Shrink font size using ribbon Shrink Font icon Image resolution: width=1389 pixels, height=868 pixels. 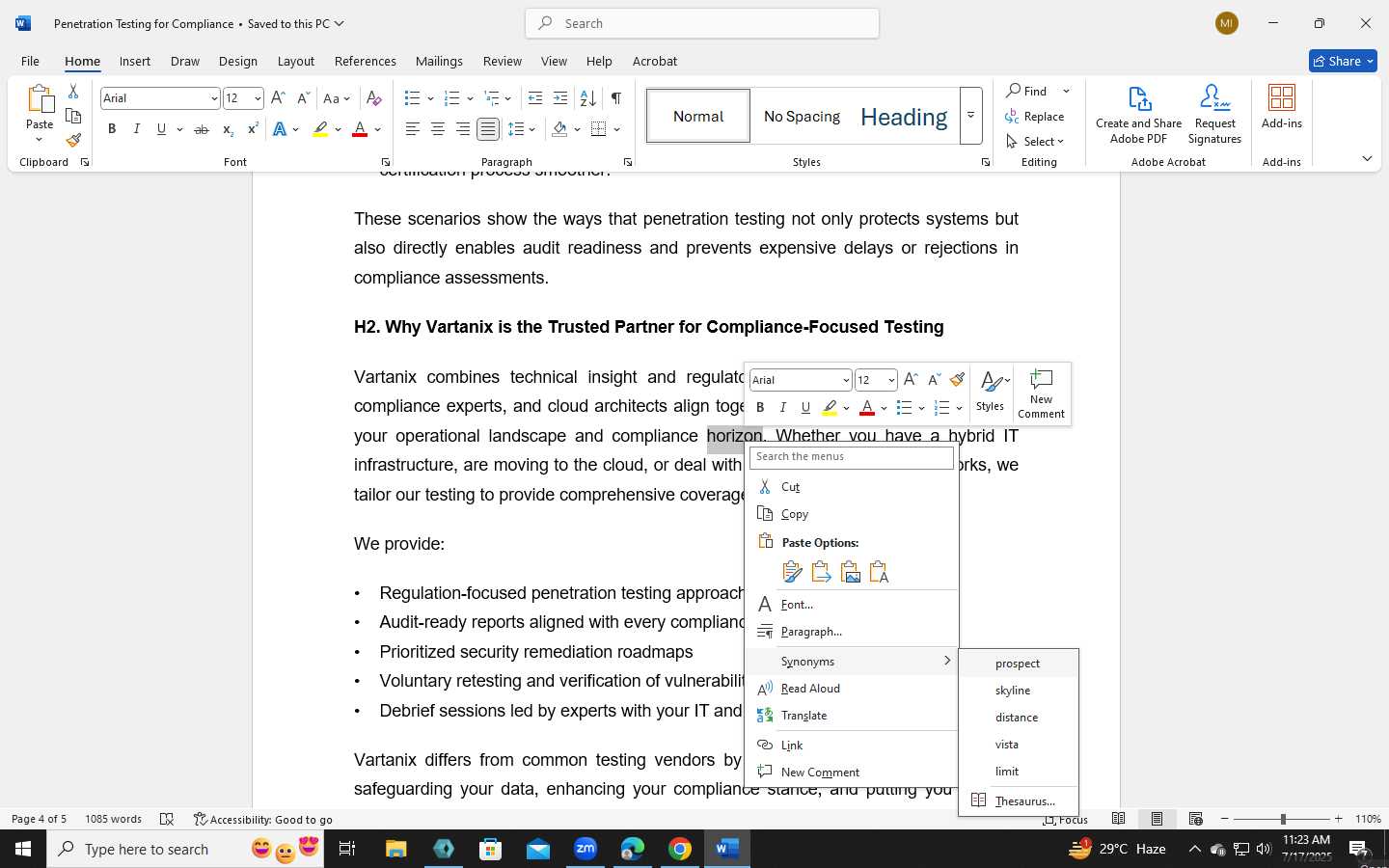pos(303,98)
